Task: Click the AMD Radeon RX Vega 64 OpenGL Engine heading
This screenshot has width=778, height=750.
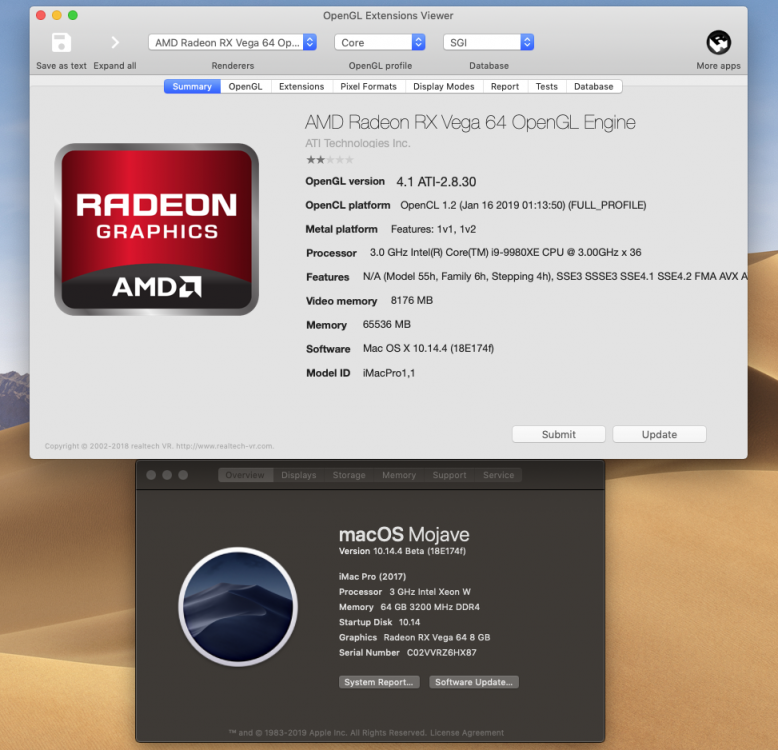Action: [x=470, y=122]
